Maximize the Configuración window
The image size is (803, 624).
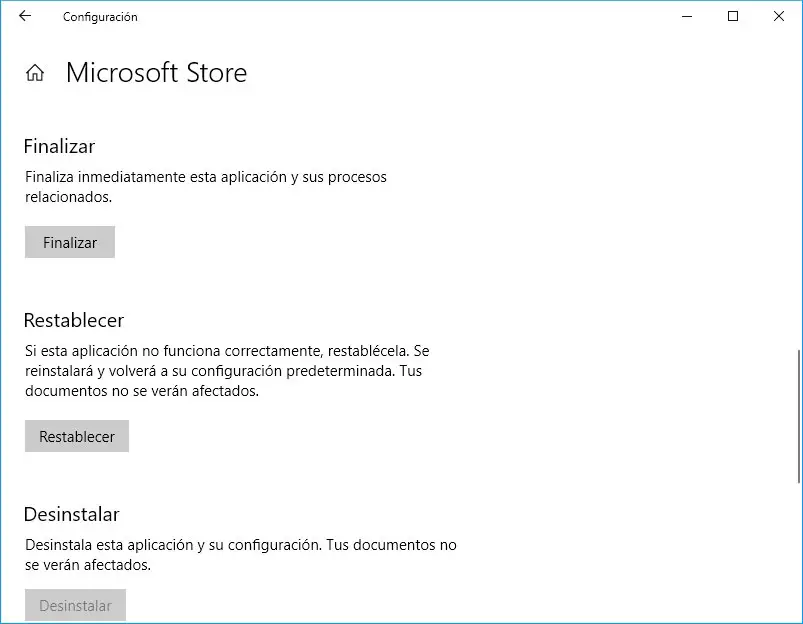pyautogui.click(x=733, y=17)
